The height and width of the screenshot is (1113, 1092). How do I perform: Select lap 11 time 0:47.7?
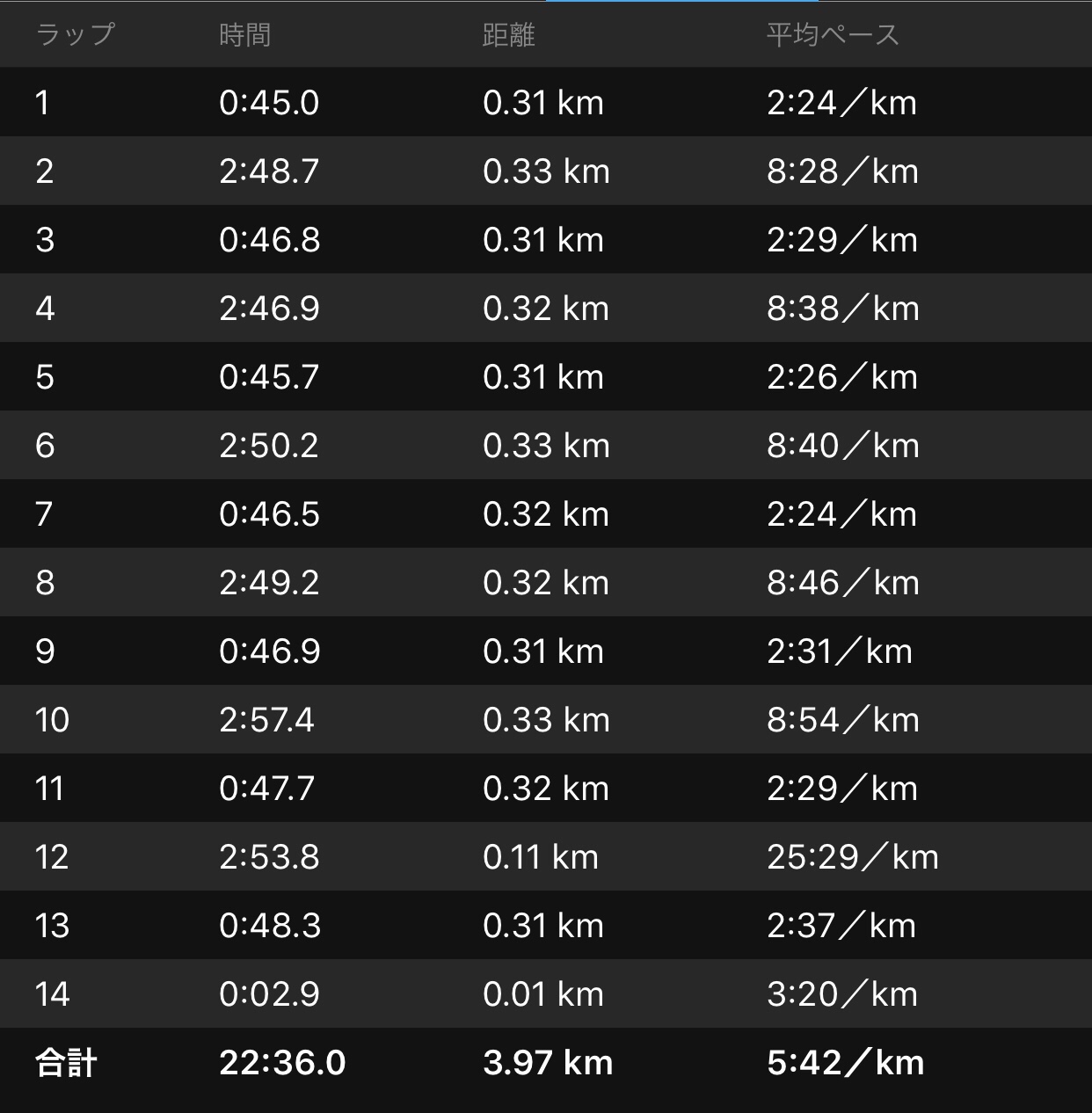[266, 789]
